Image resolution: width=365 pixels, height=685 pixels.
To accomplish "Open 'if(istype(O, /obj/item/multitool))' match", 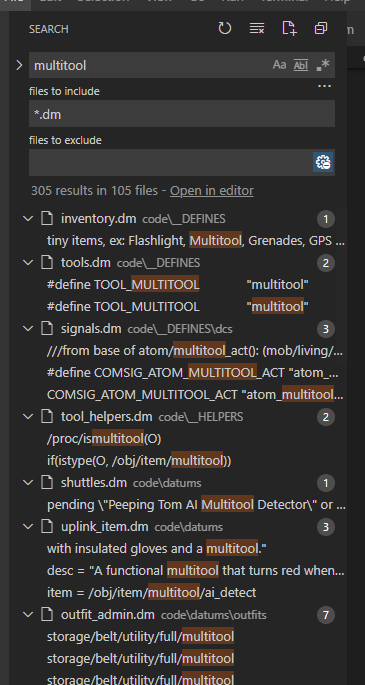I will click(x=139, y=460).
